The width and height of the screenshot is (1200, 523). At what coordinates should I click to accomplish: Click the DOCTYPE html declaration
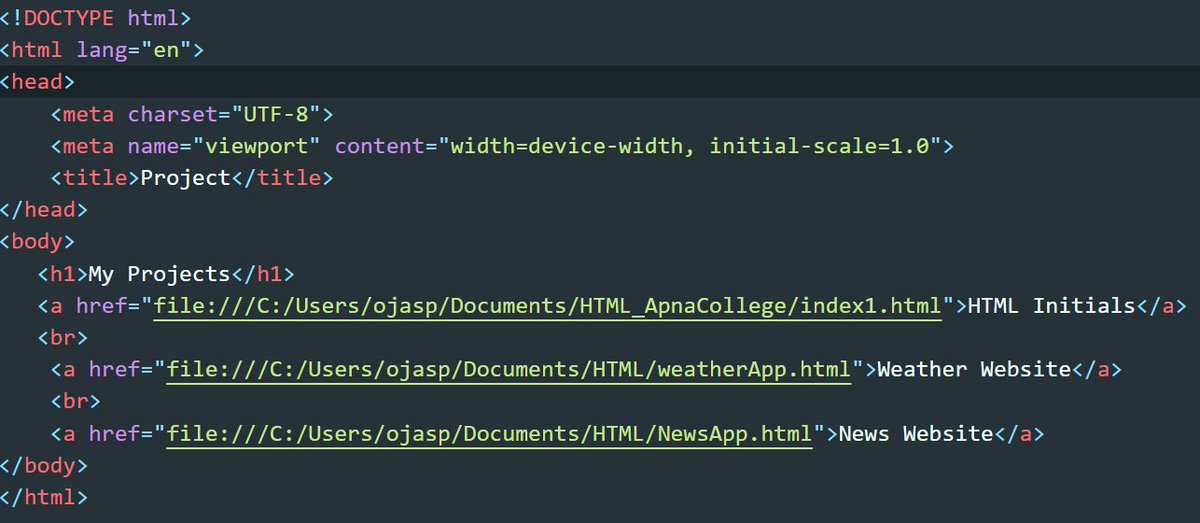pyautogui.click(x=96, y=18)
